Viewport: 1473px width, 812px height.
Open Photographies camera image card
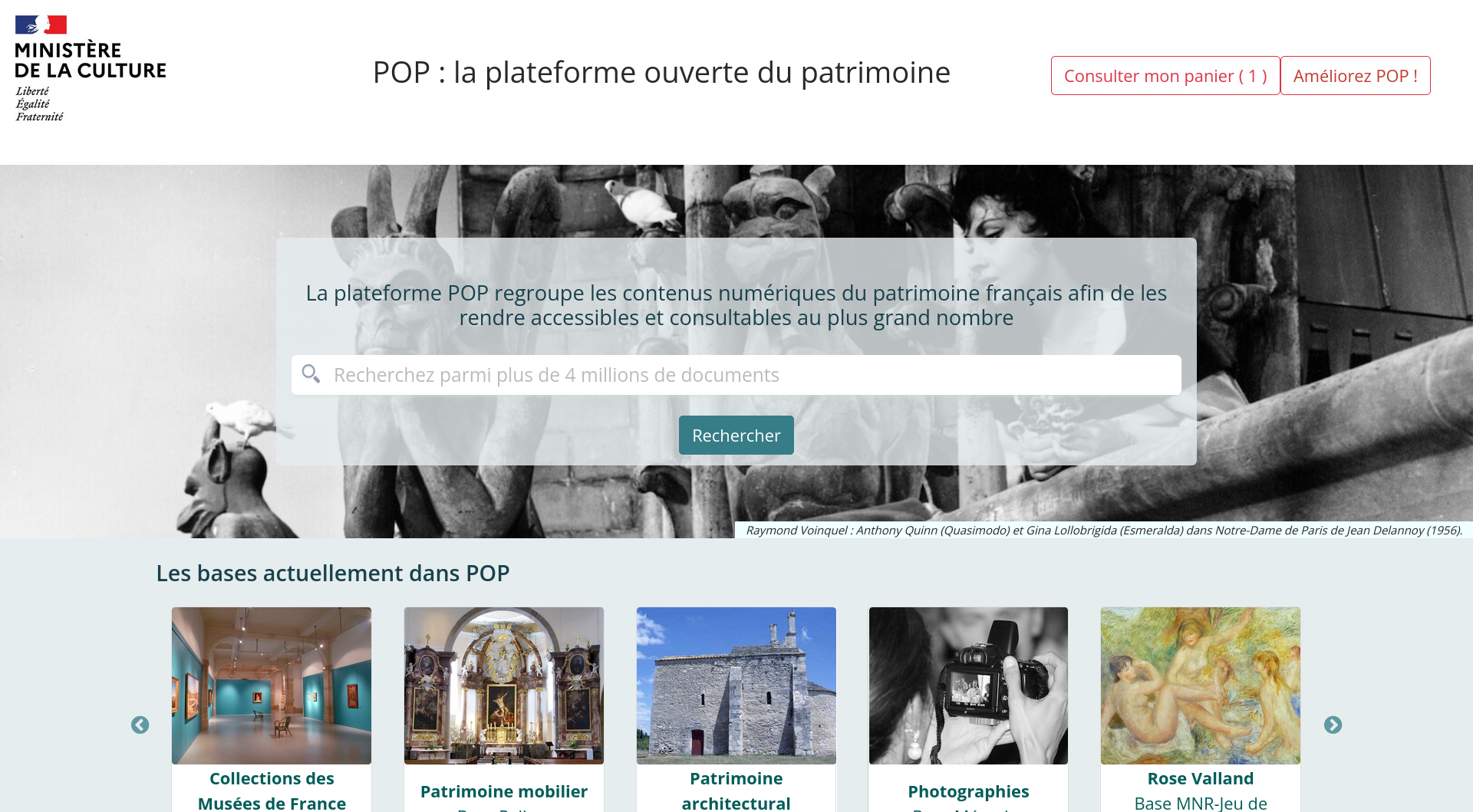[968, 685]
